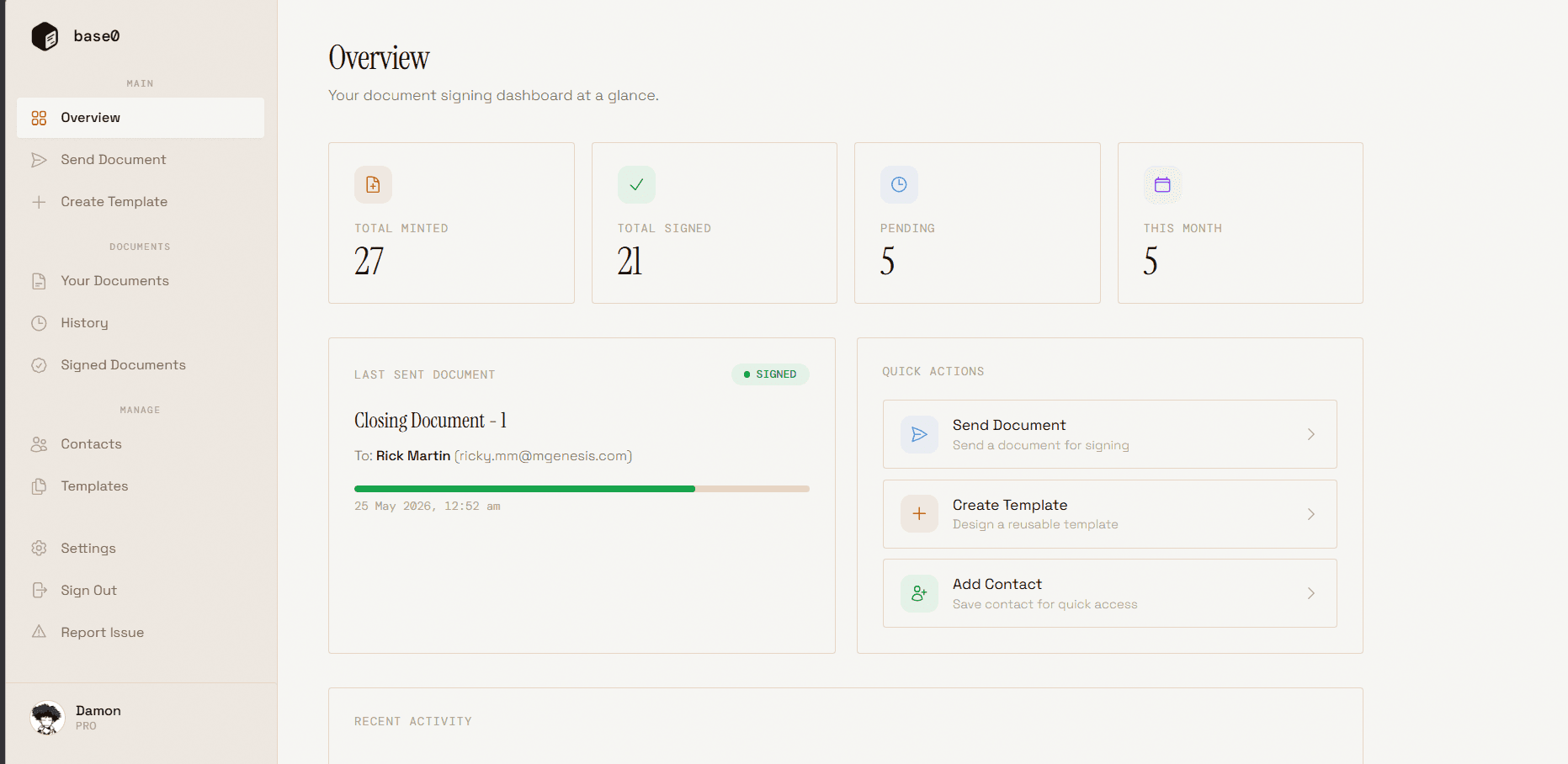Click the Your Documents file icon
The width and height of the screenshot is (1568, 764).
tap(39, 281)
